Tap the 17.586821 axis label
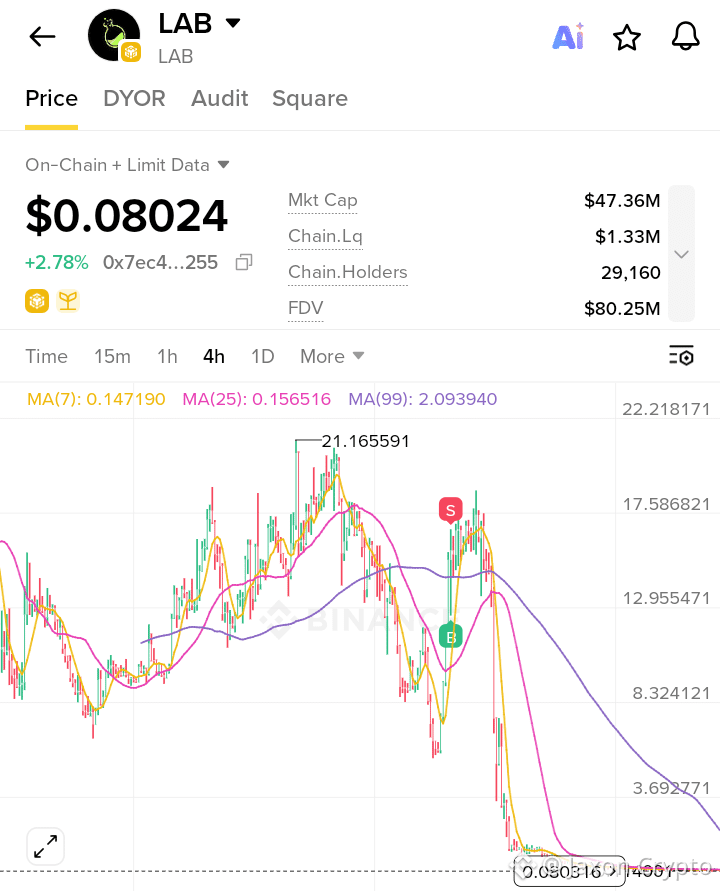 pyautogui.click(x=666, y=504)
